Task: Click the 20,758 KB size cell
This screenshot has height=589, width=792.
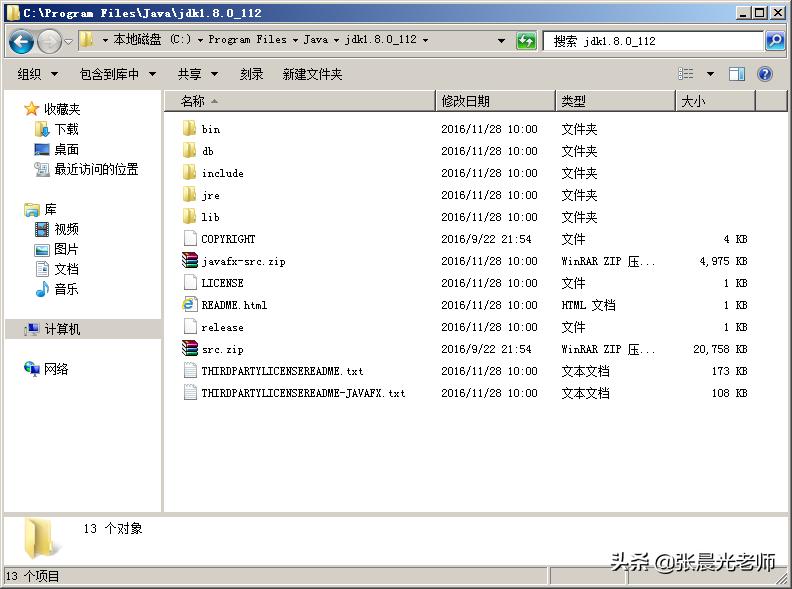Action: click(x=720, y=349)
